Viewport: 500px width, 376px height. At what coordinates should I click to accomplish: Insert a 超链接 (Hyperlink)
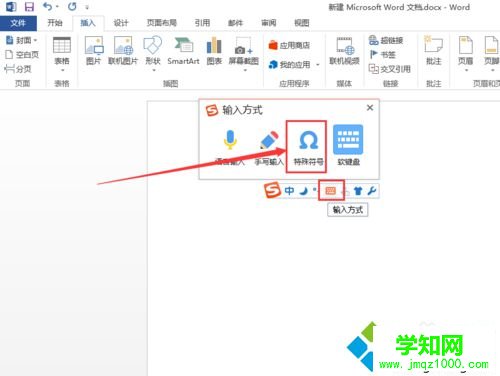[x=386, y=40]
